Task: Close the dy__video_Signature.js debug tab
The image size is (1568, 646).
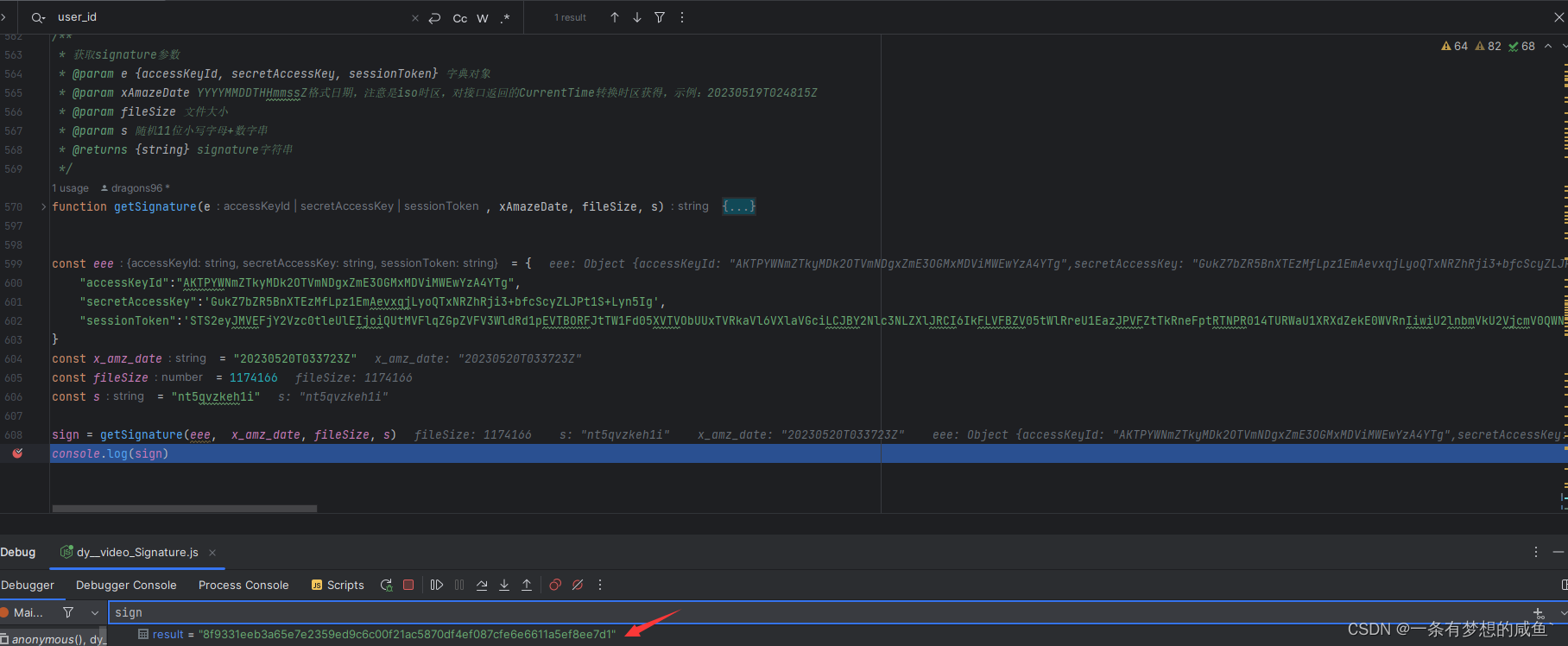Action: coord(212,553)
